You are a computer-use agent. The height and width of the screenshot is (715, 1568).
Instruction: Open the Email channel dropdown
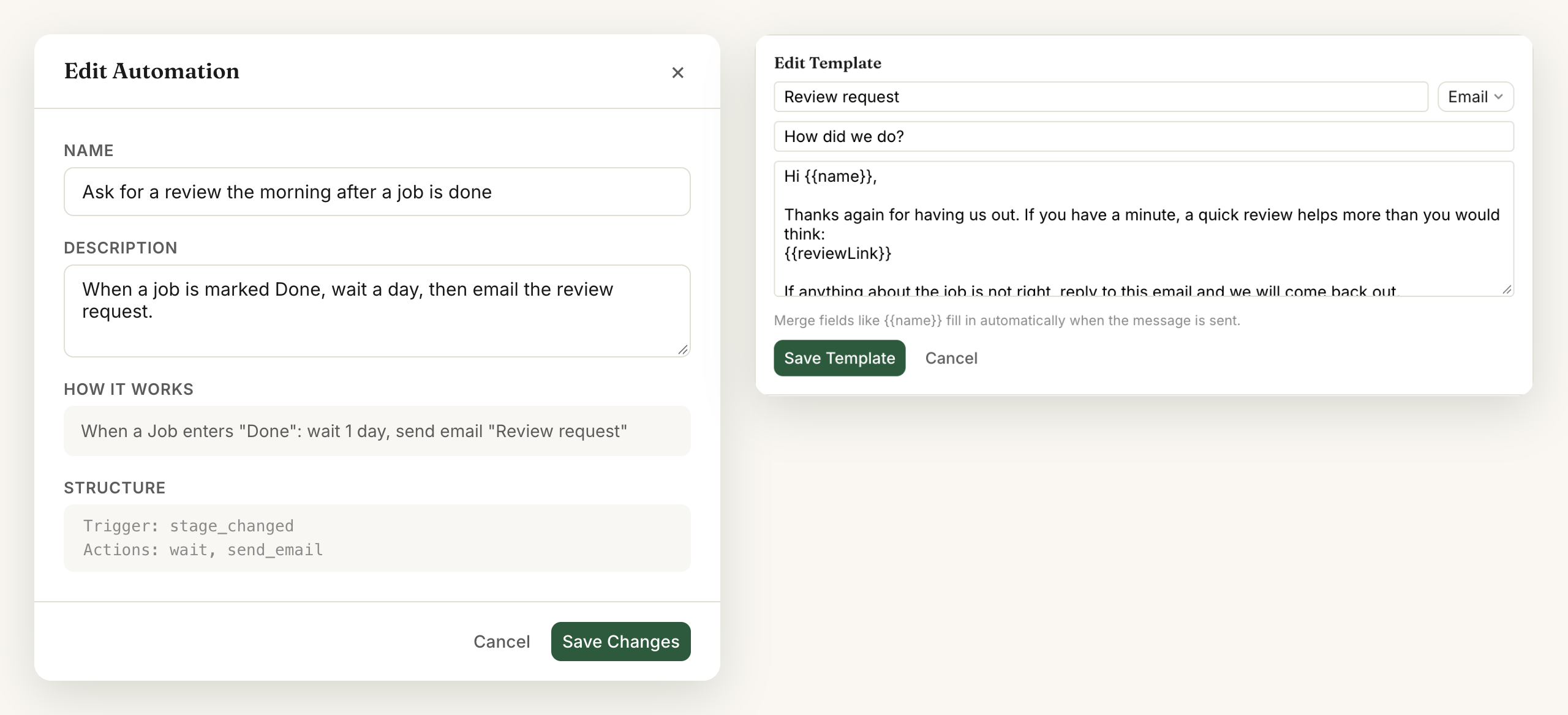[x=1476, y=97]
